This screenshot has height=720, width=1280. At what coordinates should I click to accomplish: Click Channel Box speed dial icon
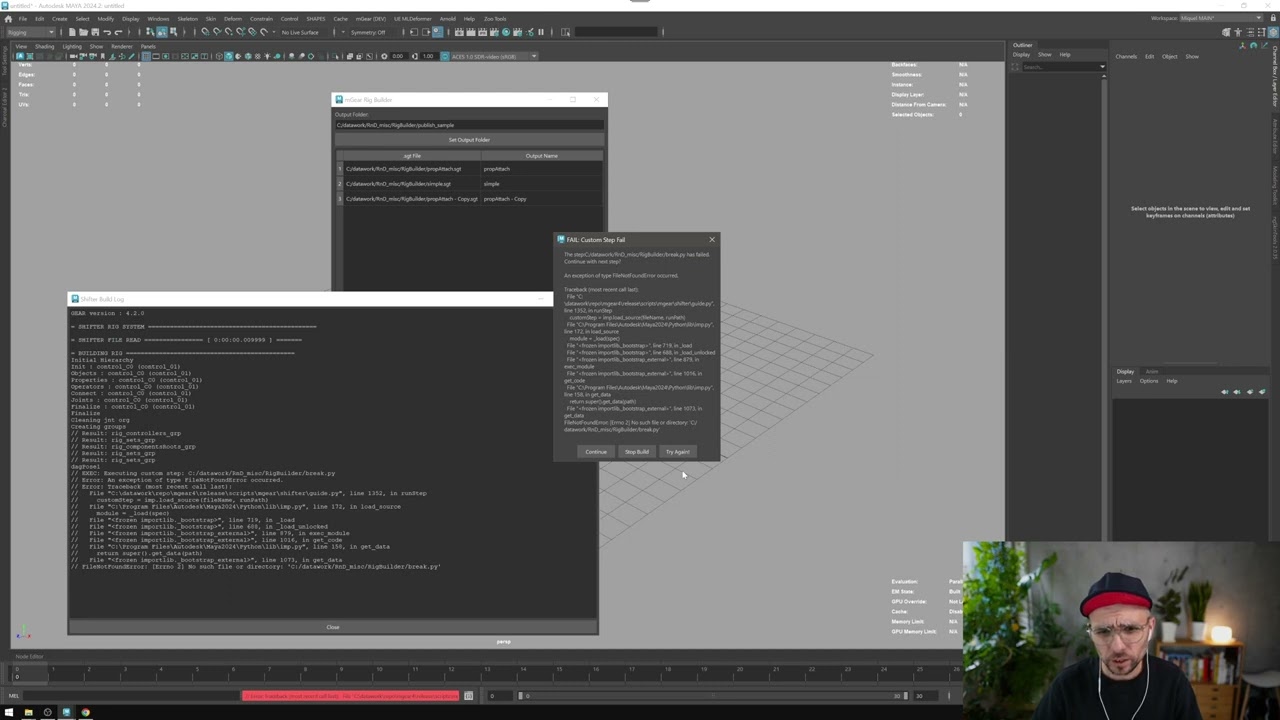pyautogui.click(x=1253, y=45)
